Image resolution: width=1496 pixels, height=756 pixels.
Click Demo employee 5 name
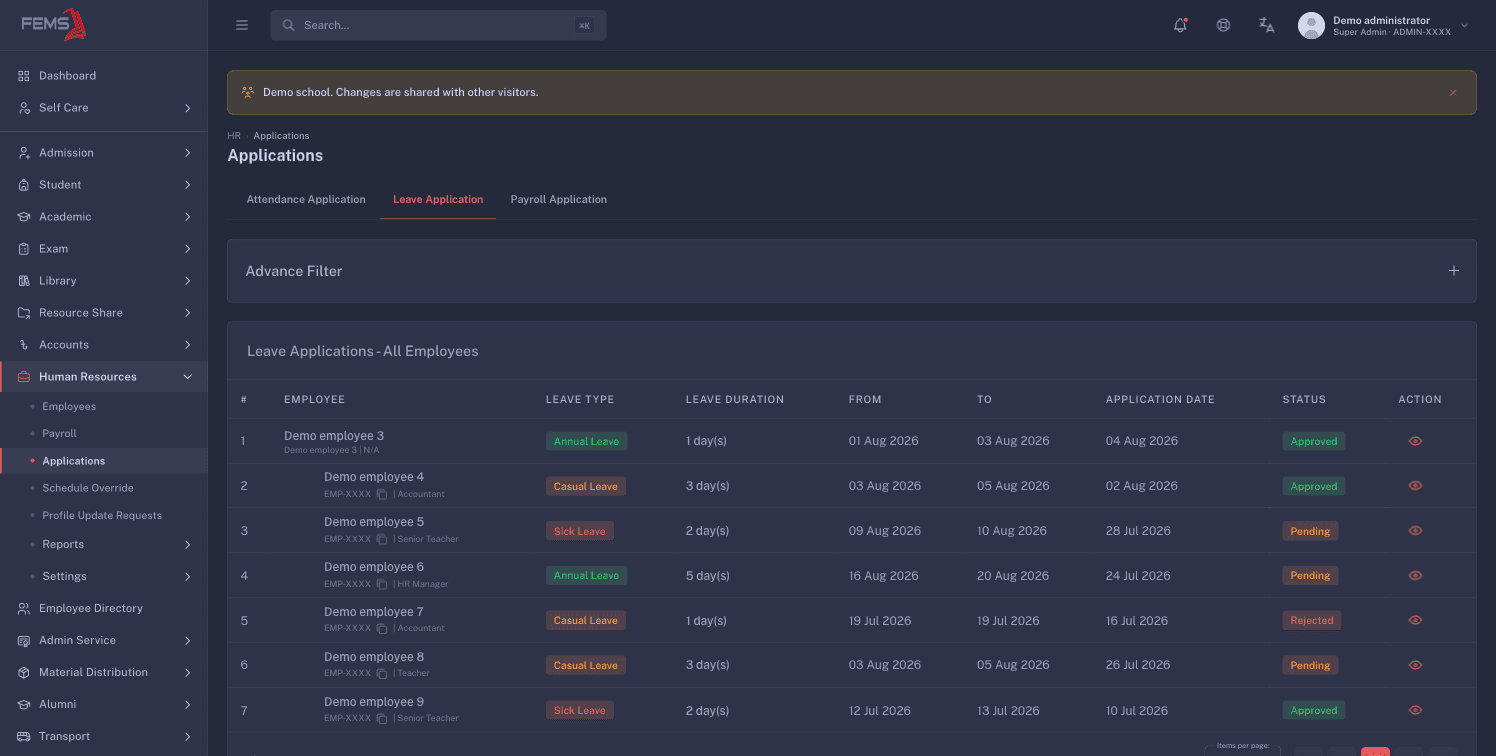[x=374, y=522]
